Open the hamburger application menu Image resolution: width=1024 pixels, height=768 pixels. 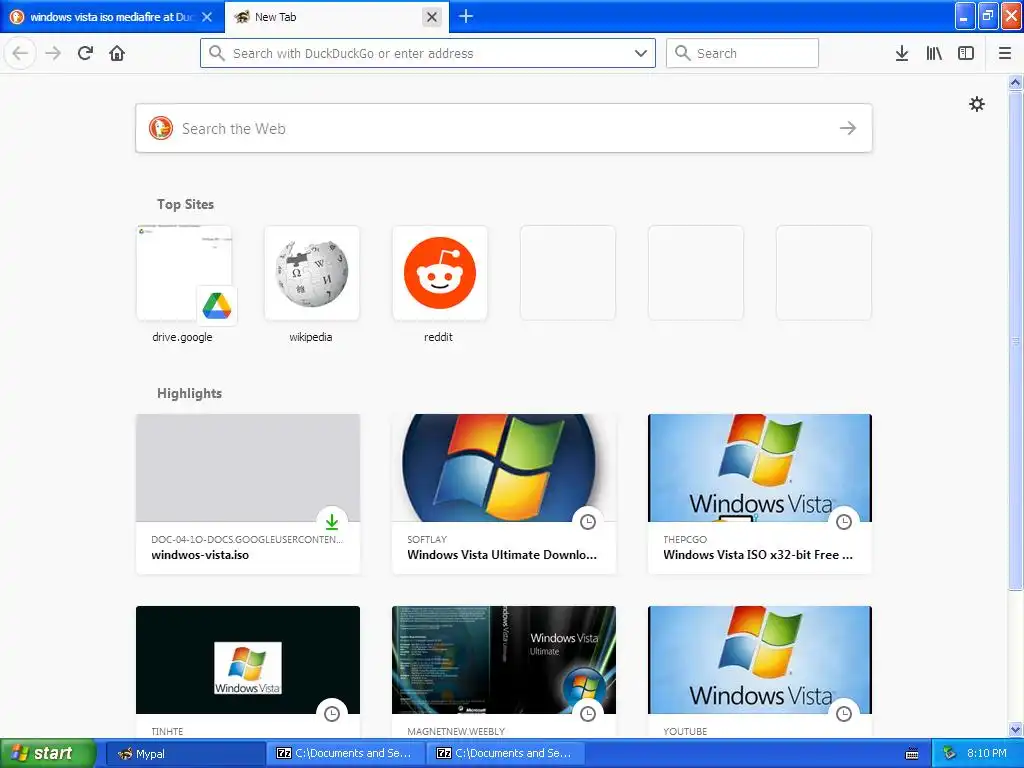click(1005, 53)
